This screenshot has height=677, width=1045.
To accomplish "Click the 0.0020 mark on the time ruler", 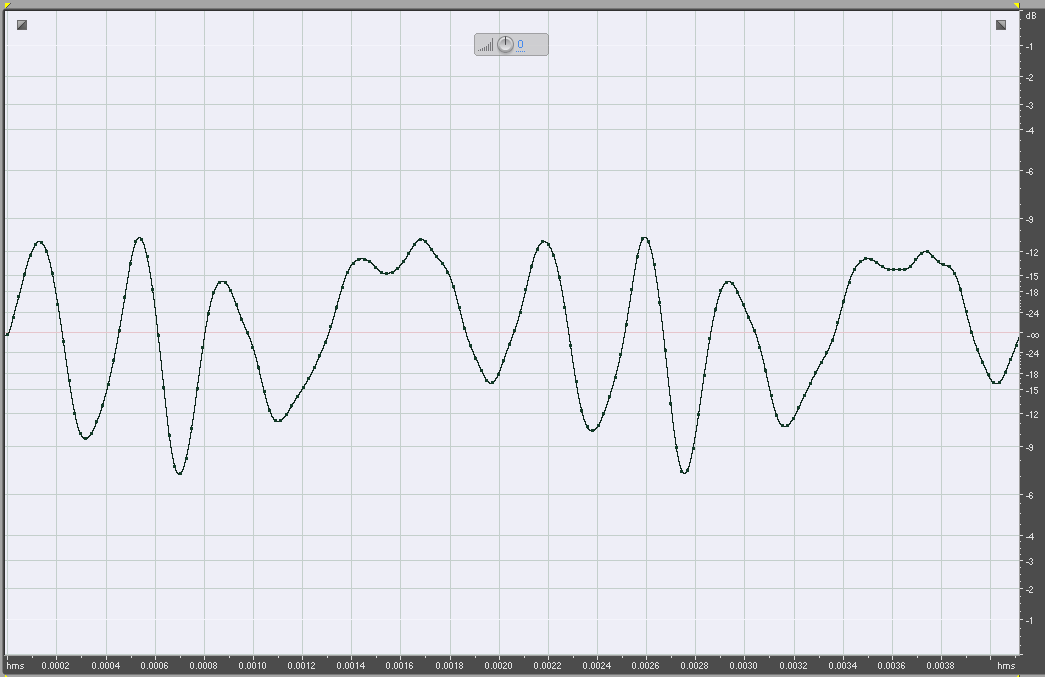I will 499,664.
